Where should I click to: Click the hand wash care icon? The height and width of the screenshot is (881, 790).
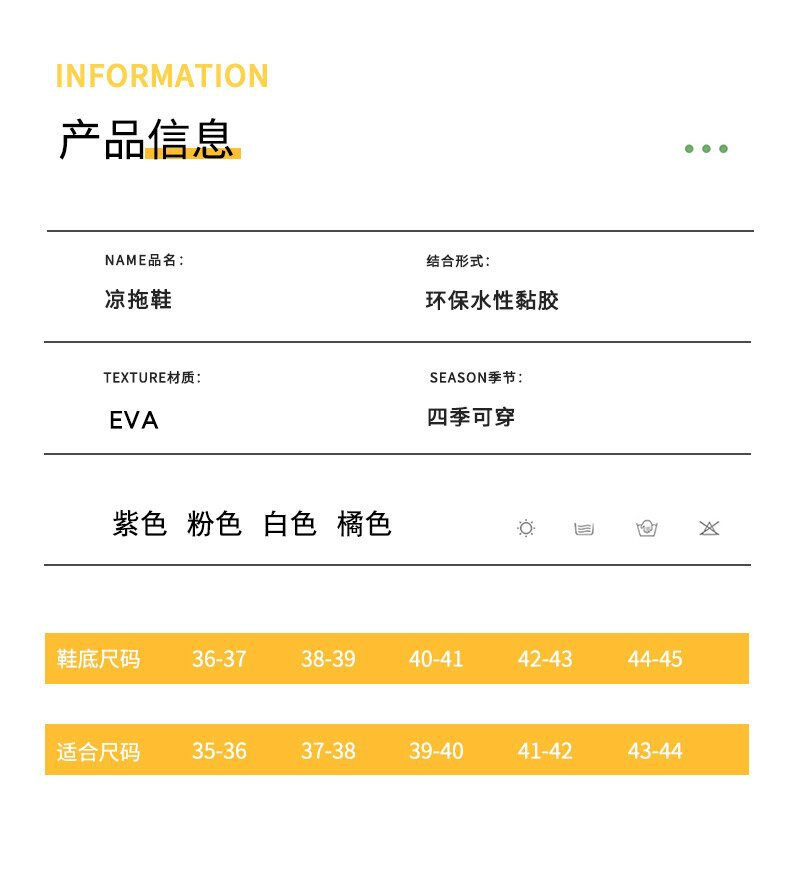647,528
